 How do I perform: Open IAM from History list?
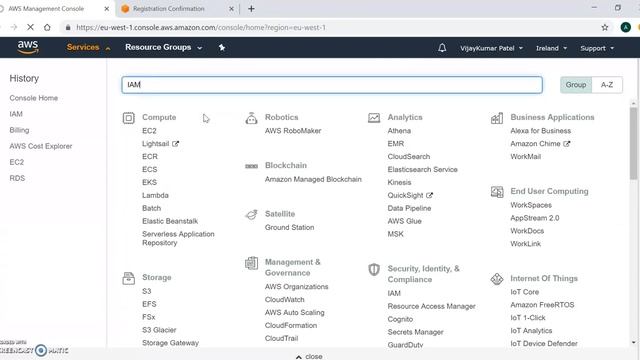(16, 114)
